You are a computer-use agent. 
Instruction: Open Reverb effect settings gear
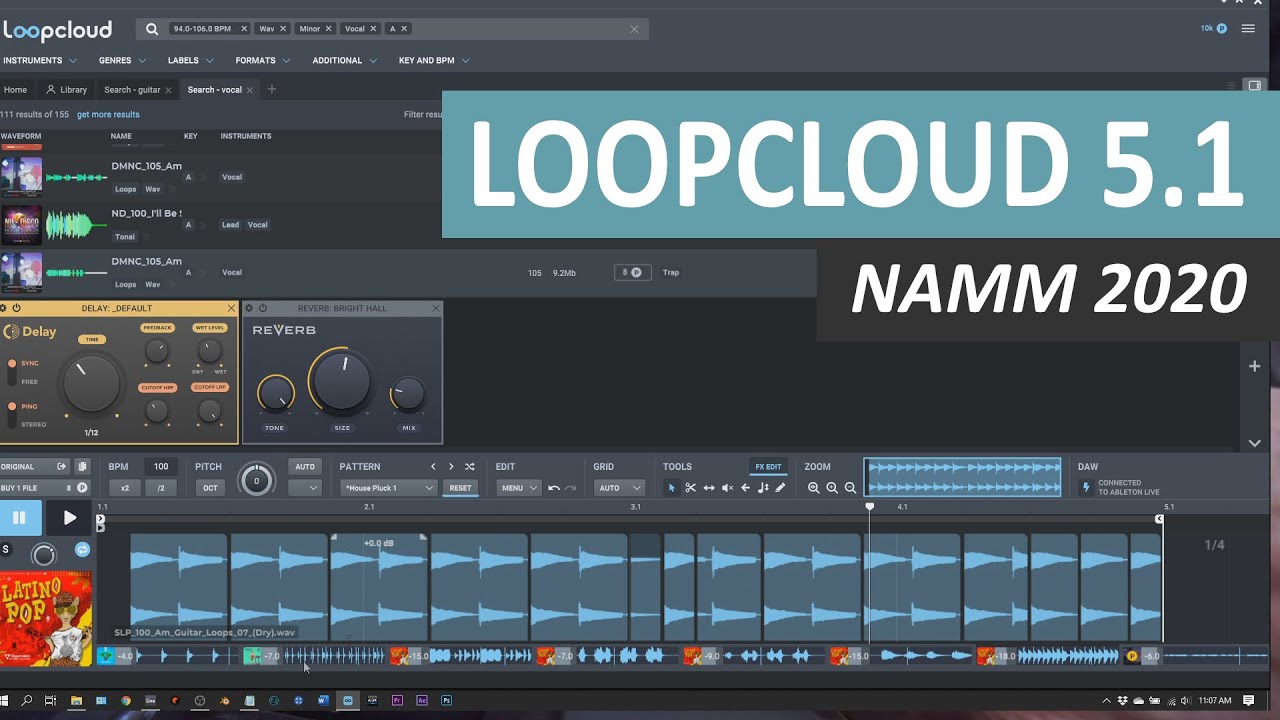click(x=249, y=308)
